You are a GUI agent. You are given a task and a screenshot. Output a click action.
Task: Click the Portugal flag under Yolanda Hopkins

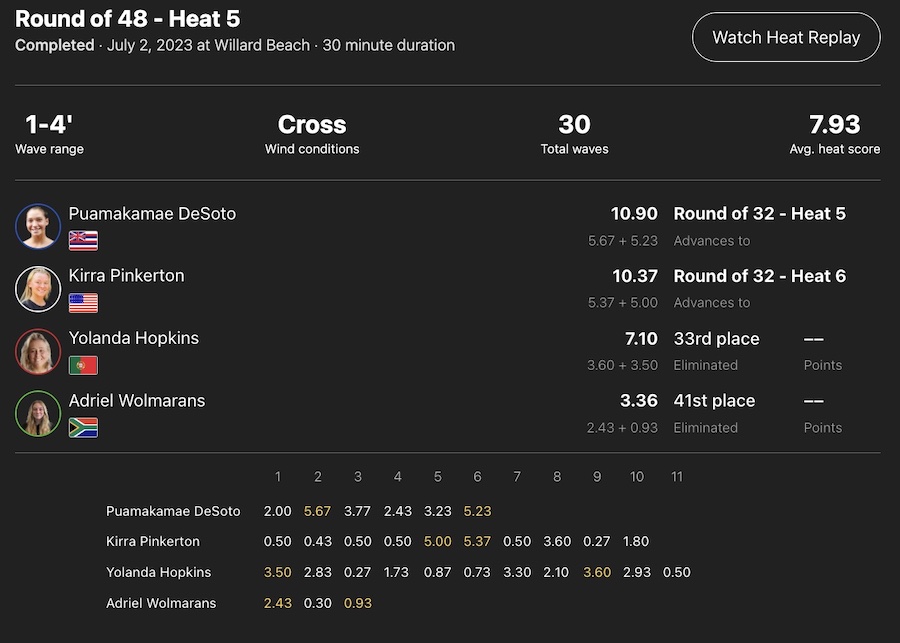point(83,365)
